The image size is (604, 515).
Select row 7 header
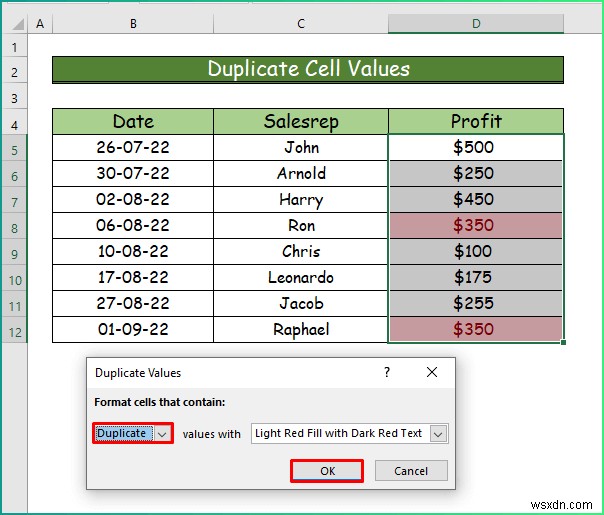click(14, 201)
